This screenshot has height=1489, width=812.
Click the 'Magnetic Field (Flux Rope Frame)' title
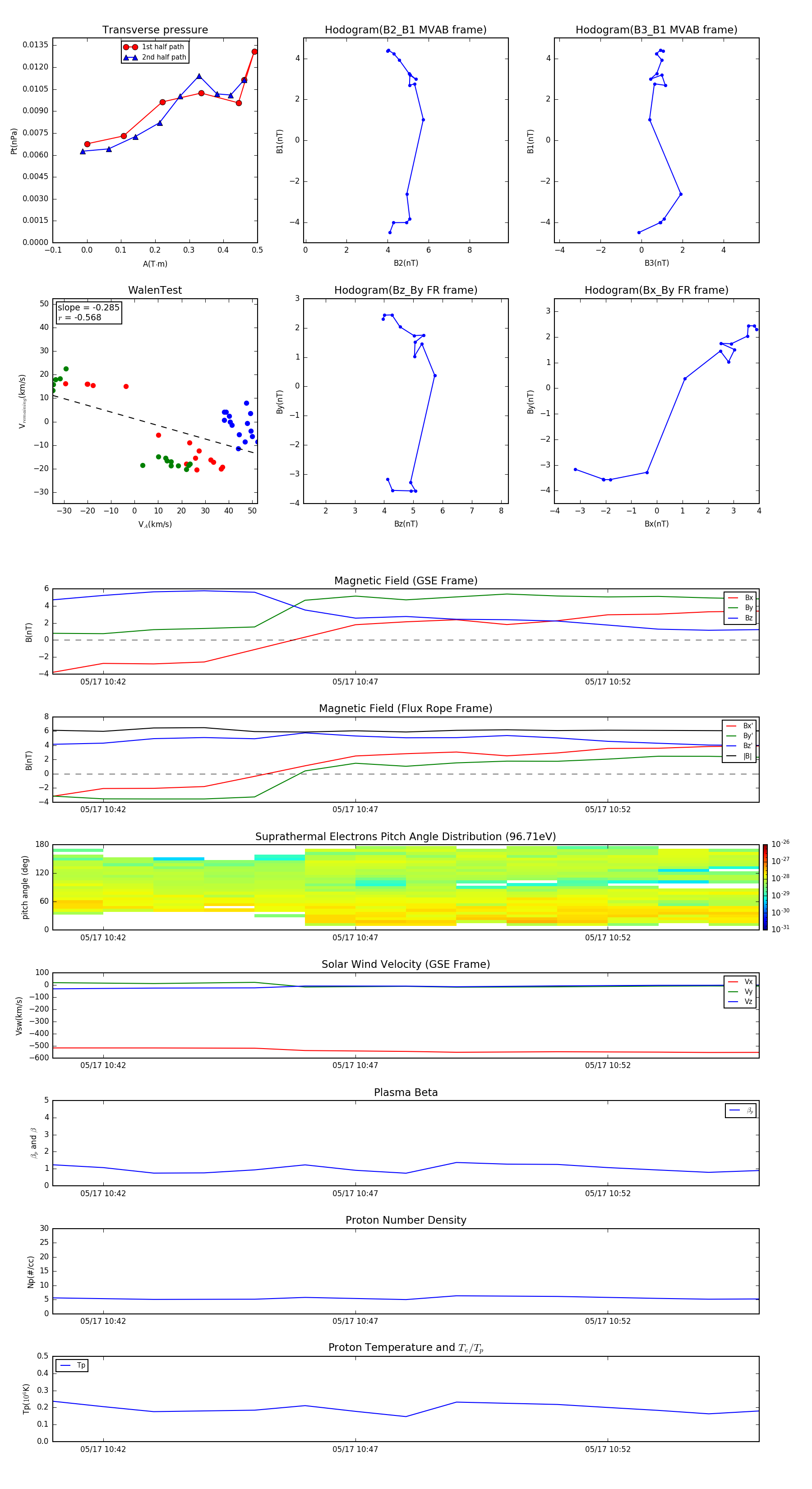coord(406,708)
